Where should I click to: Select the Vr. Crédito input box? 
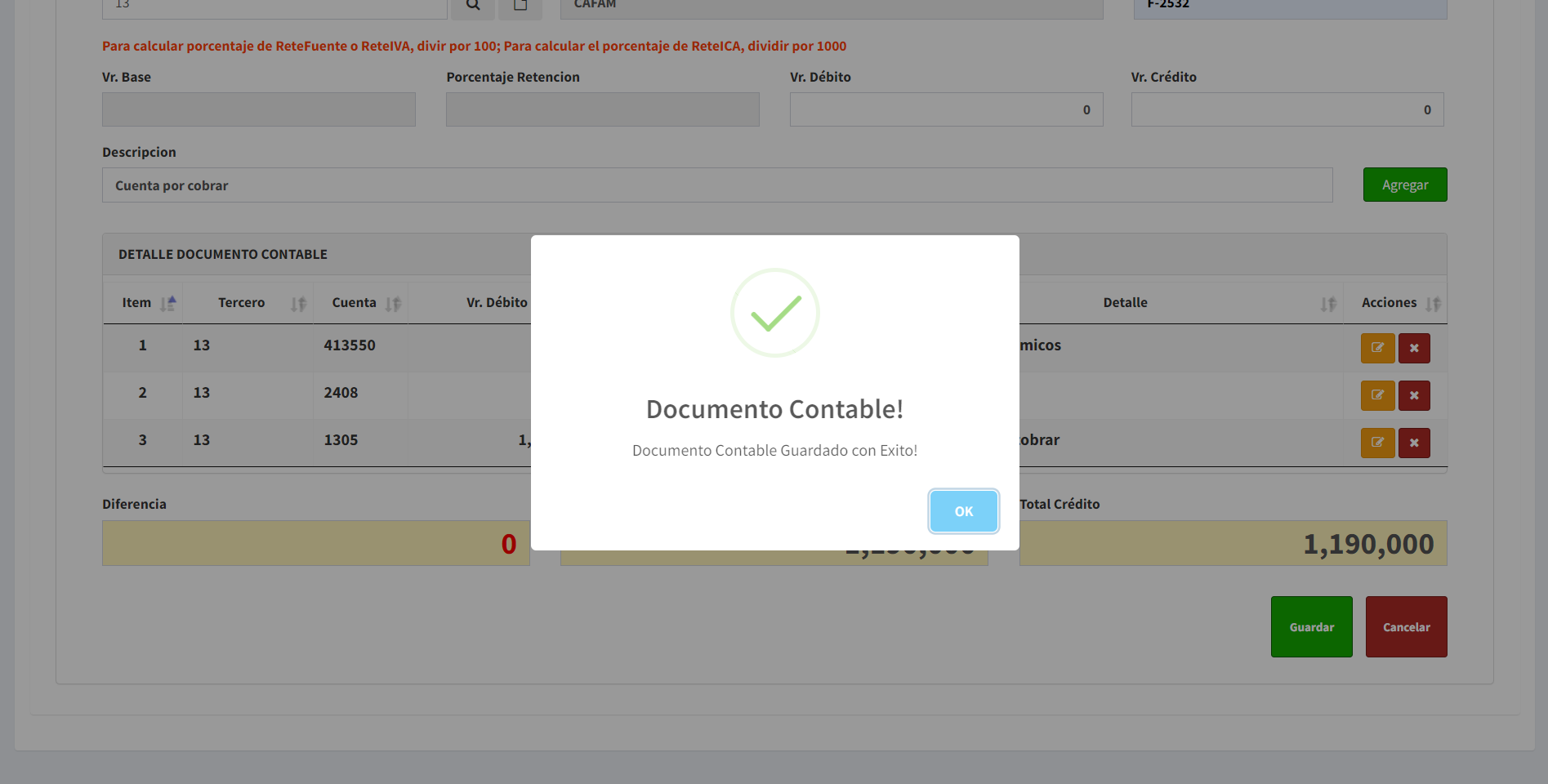[1287, 109]
